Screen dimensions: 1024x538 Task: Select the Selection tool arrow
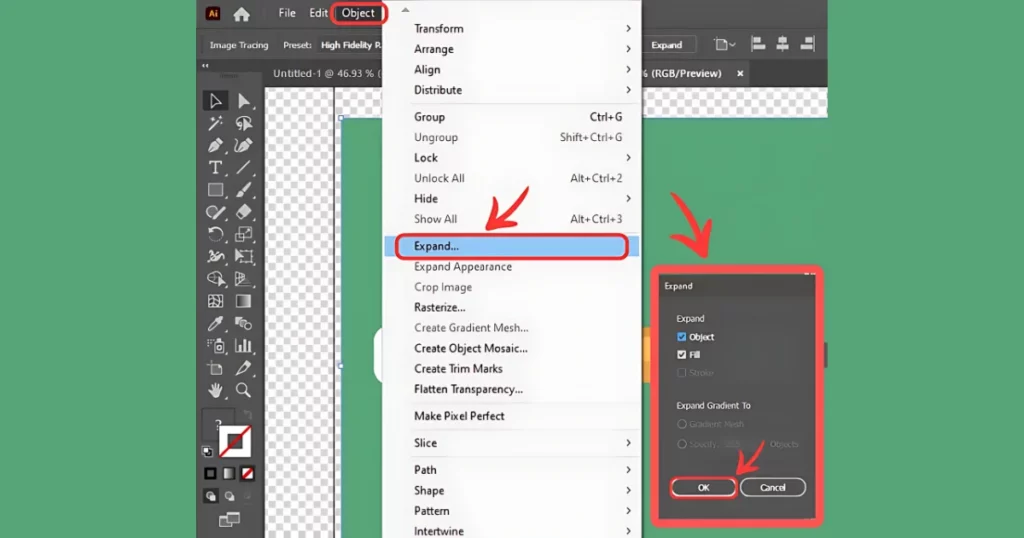point(216,101)
